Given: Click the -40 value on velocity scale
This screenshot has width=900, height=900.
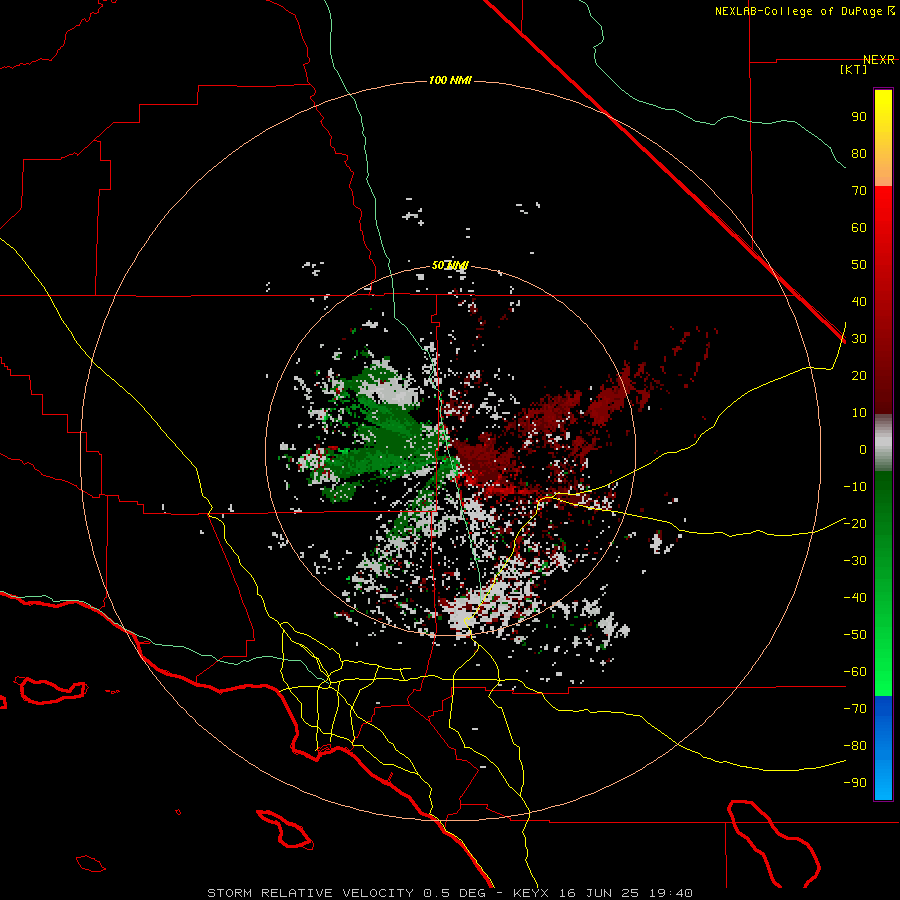Looking at the screenshot, I should tap(855, 598).
